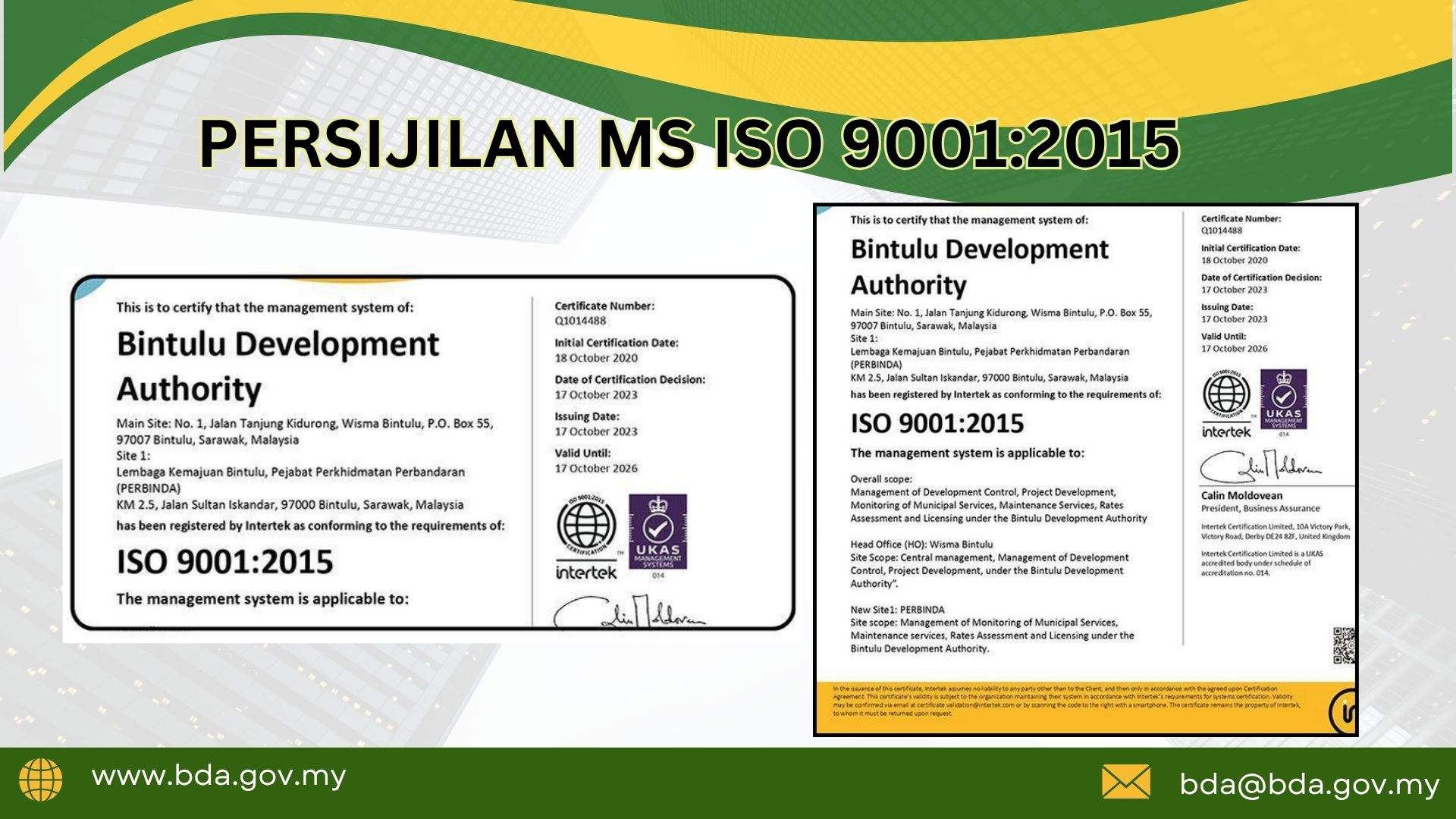Click the bda@bda.gov.my email address
Screen dimensions: 1456x819
[1309, 784]
